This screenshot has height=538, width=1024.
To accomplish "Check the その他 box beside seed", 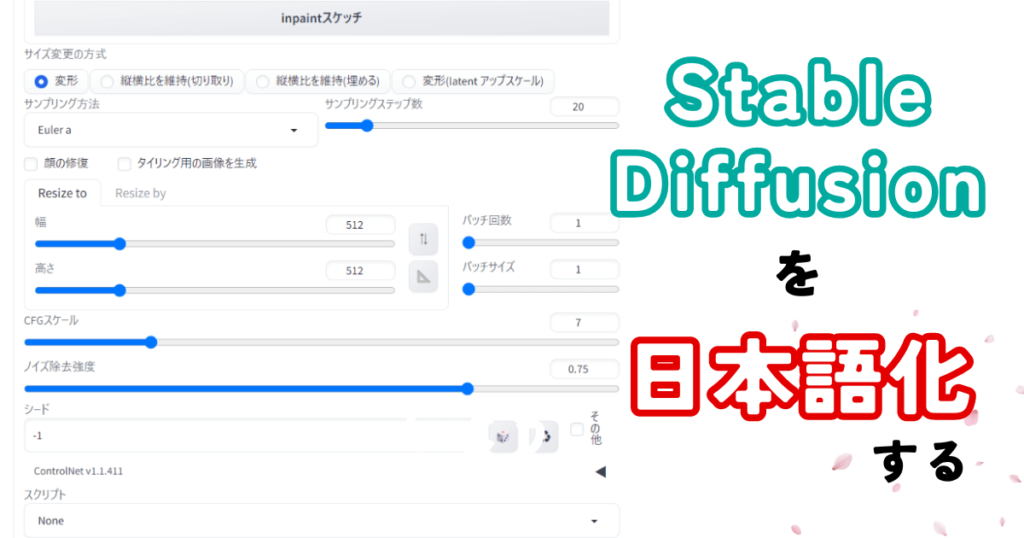I will pyautogui.click(x=577, y=429).
